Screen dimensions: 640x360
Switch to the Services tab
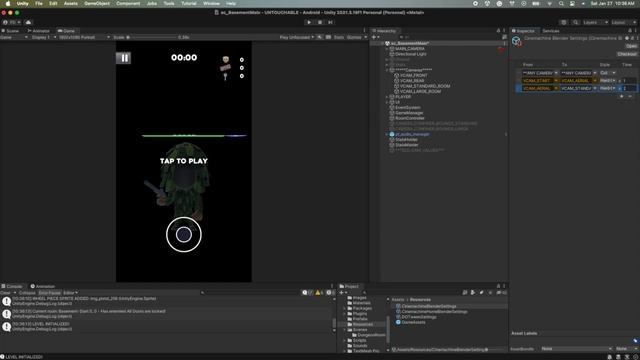(551, 31)
